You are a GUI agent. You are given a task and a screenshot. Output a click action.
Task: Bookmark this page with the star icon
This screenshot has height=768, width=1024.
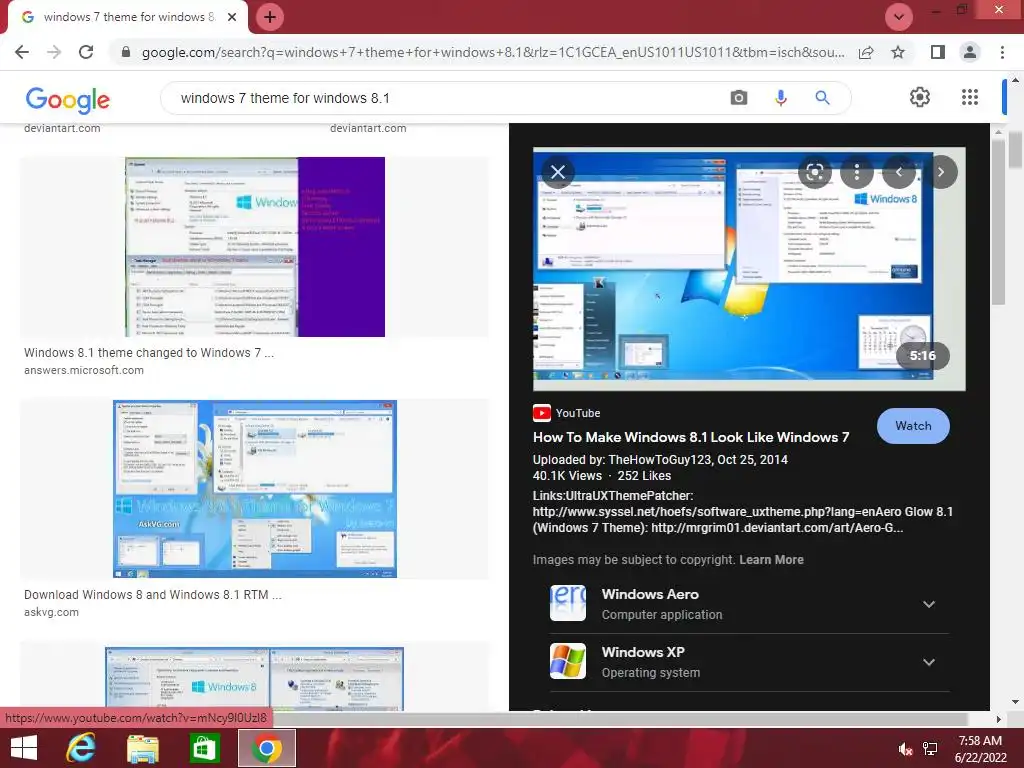pos(898,52)
